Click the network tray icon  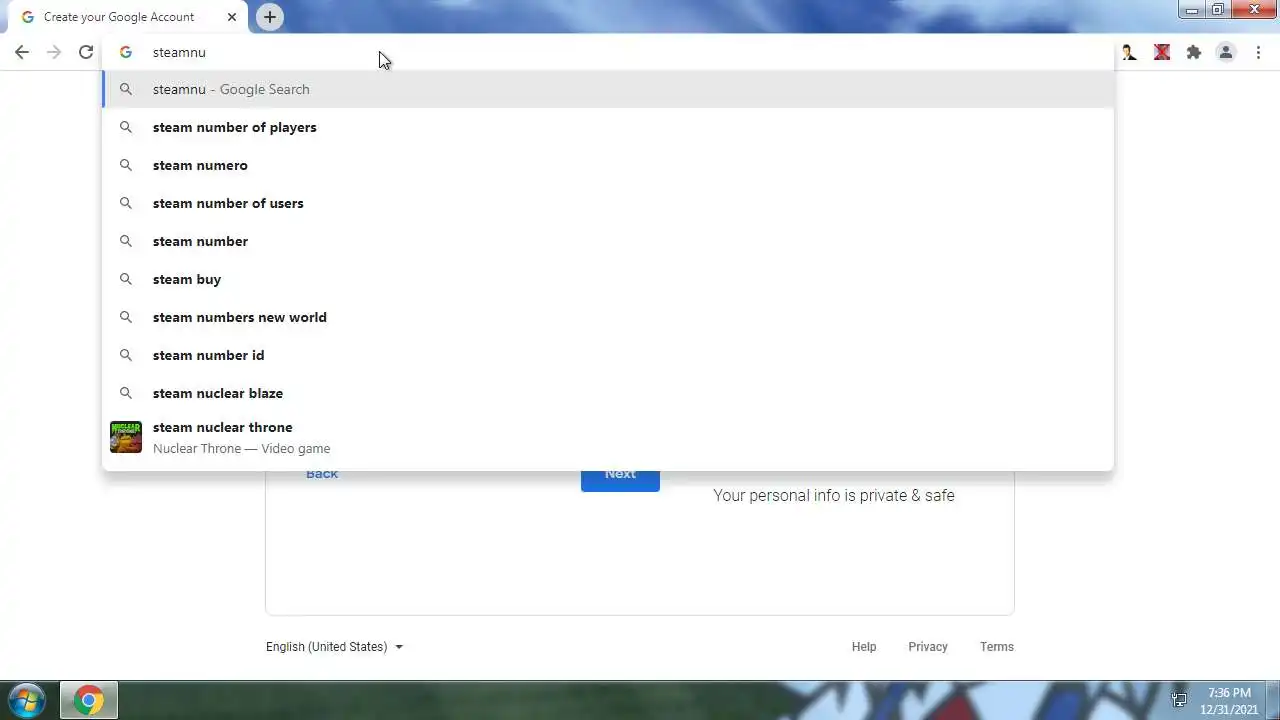click(1179, 701)
